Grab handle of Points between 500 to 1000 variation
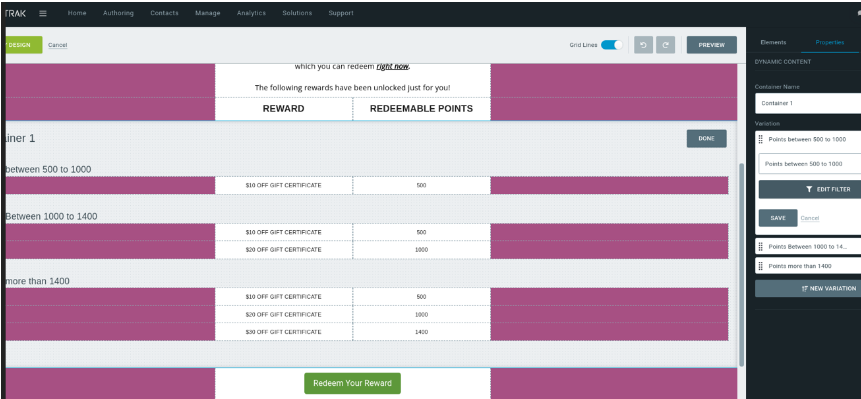Viewport: 861px width, 399px height. pos(761,139)
